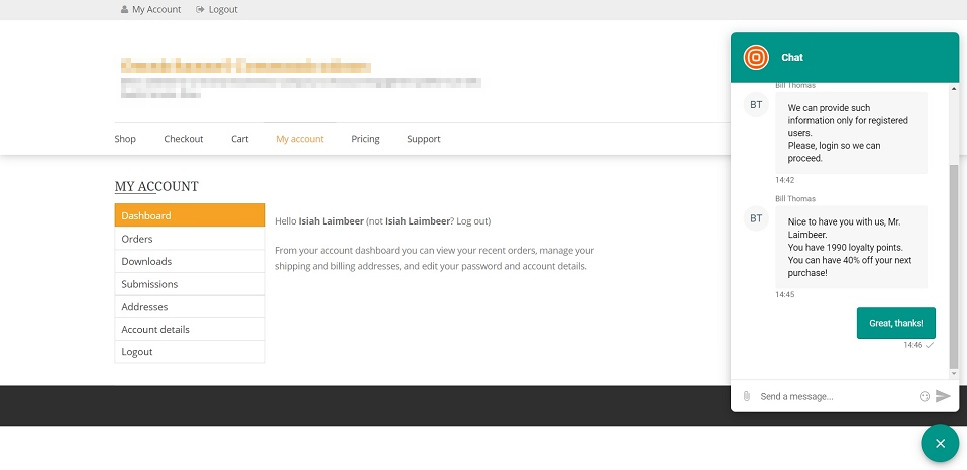Click the BT avatar next to 14:45 message
This screenshot has height=470, width=967.
(x=756, y=218)
